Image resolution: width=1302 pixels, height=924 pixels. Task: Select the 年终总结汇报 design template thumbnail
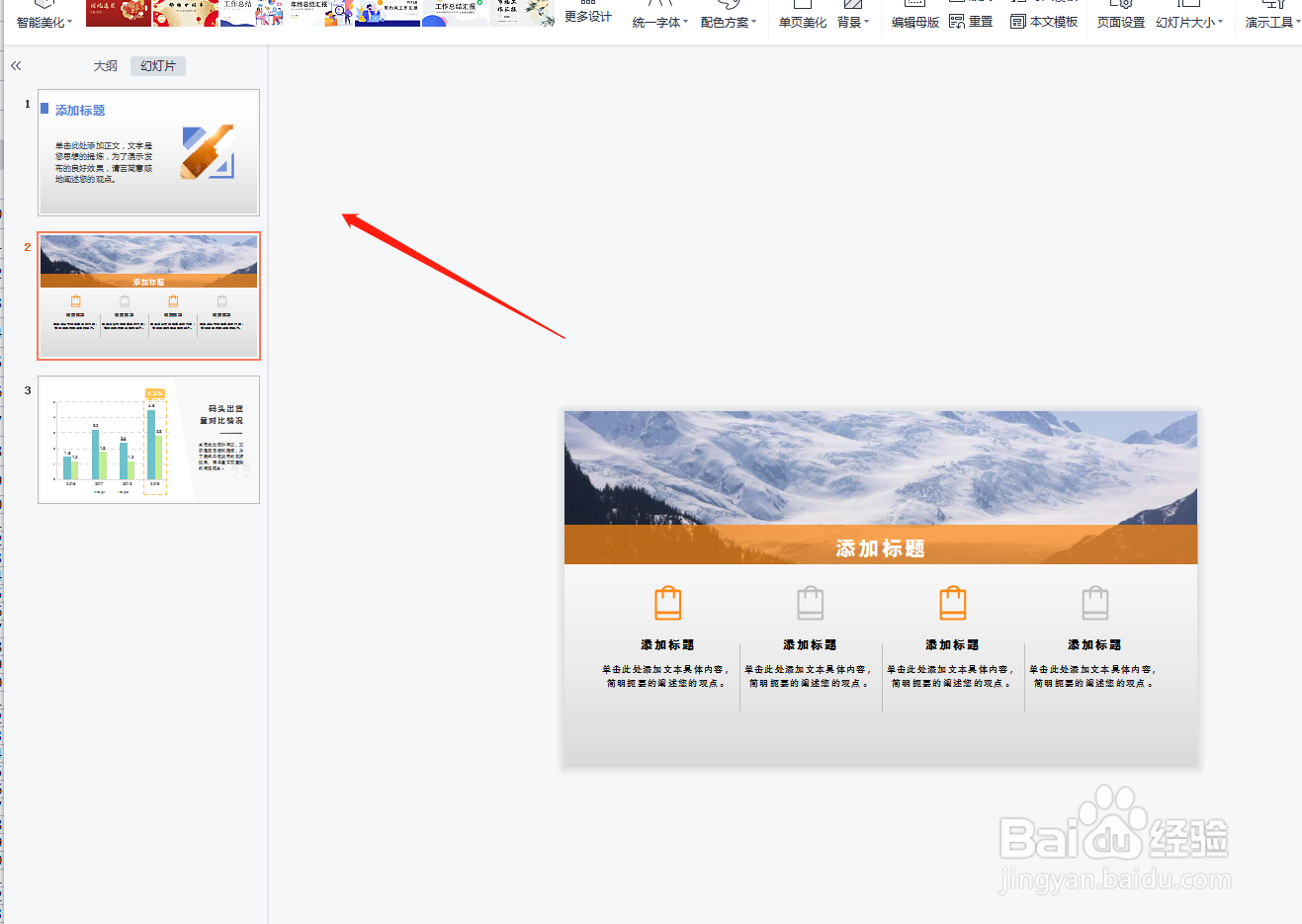(320, 12)
